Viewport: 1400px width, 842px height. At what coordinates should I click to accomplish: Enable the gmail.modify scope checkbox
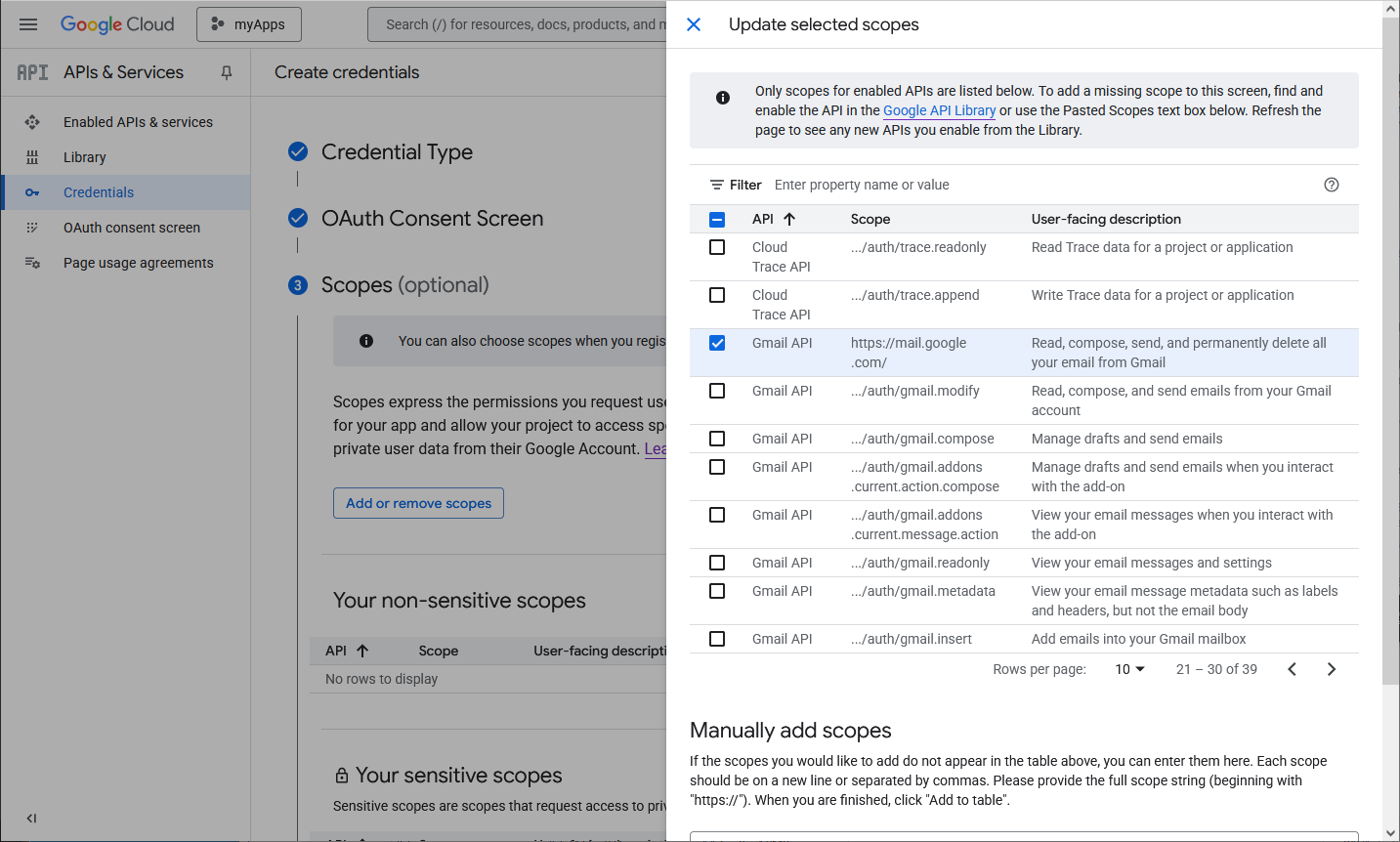point(717,391)
